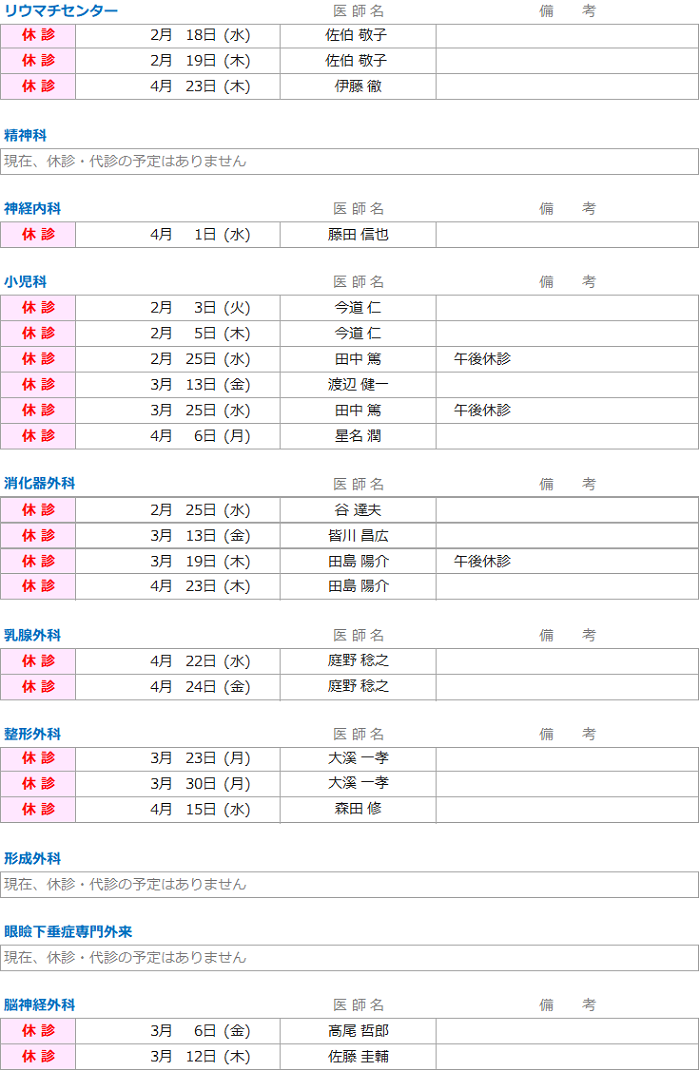Click 午後休診 note in 田島 陽介 row
The width and height of the screenshot is (700, 1071).
(482, 561)
